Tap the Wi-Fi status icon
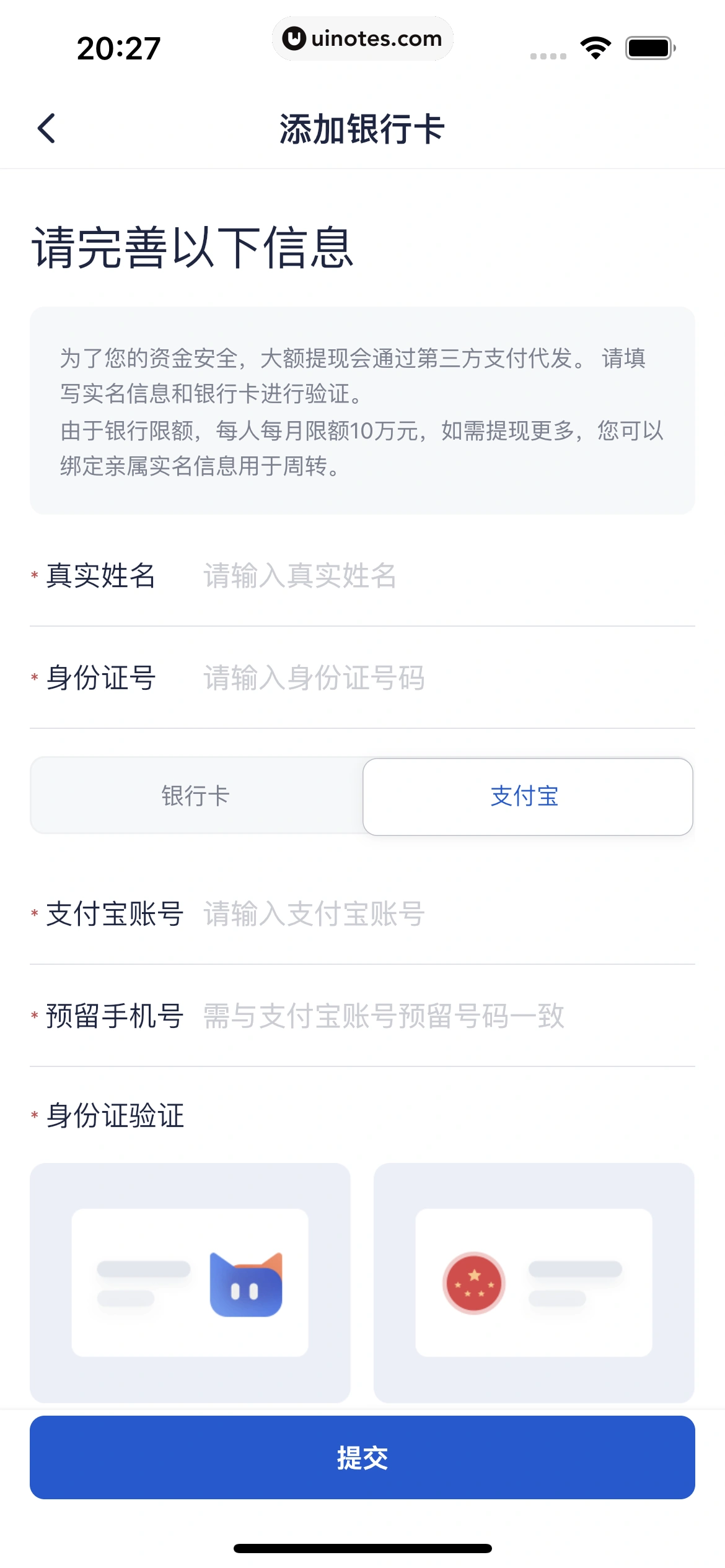The image size is (725, 1568). click(595, 48)
